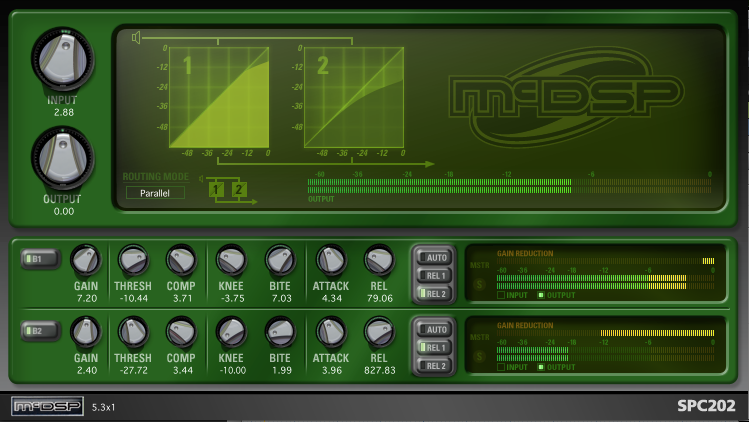Image resolution: width=749 pixels, height=422 pixels.
Task: Click the band 1 S sidechain button
Action: point(479,285)
